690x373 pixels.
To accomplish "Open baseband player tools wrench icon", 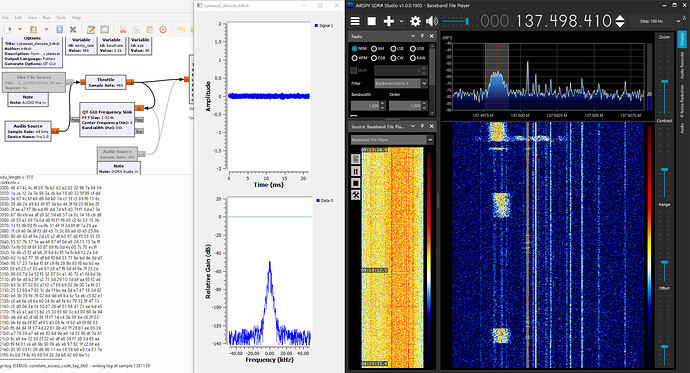I will coord(356,195).
